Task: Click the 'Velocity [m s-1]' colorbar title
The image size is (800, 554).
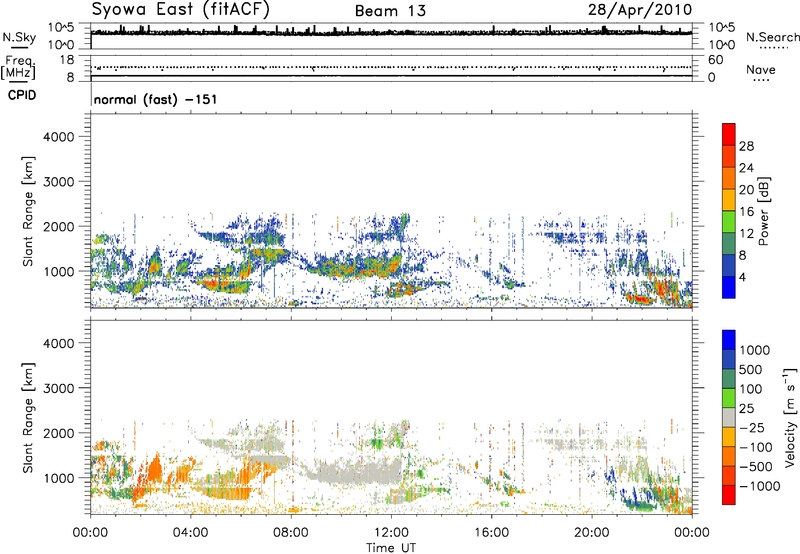Action: point(791,417)
